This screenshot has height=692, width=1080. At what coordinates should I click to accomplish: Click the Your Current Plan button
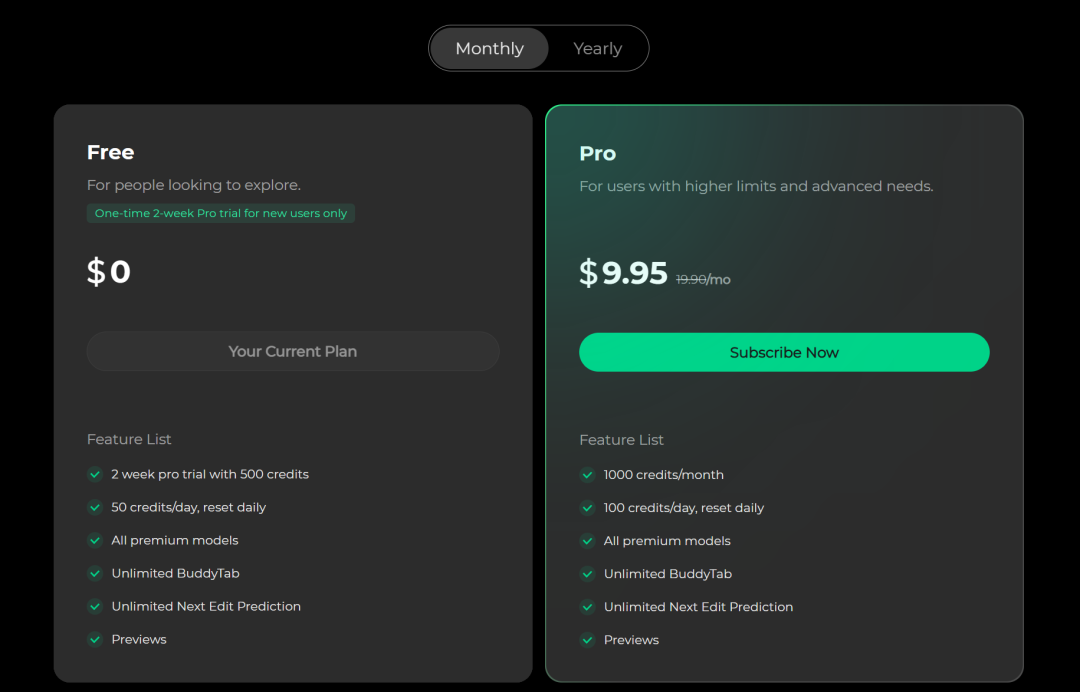(x=293, y=351)
